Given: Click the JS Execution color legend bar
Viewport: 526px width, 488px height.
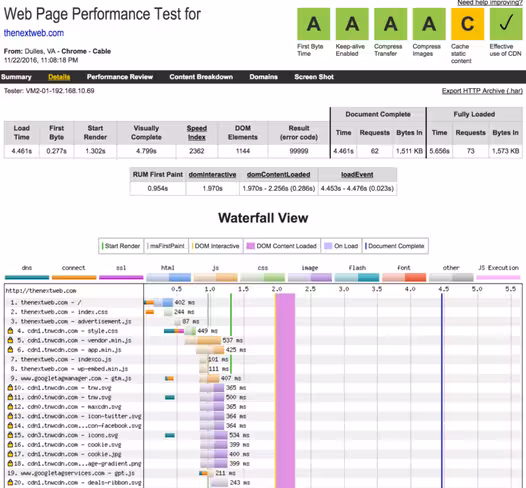Looking at the screenshot, I should [498, 277].
